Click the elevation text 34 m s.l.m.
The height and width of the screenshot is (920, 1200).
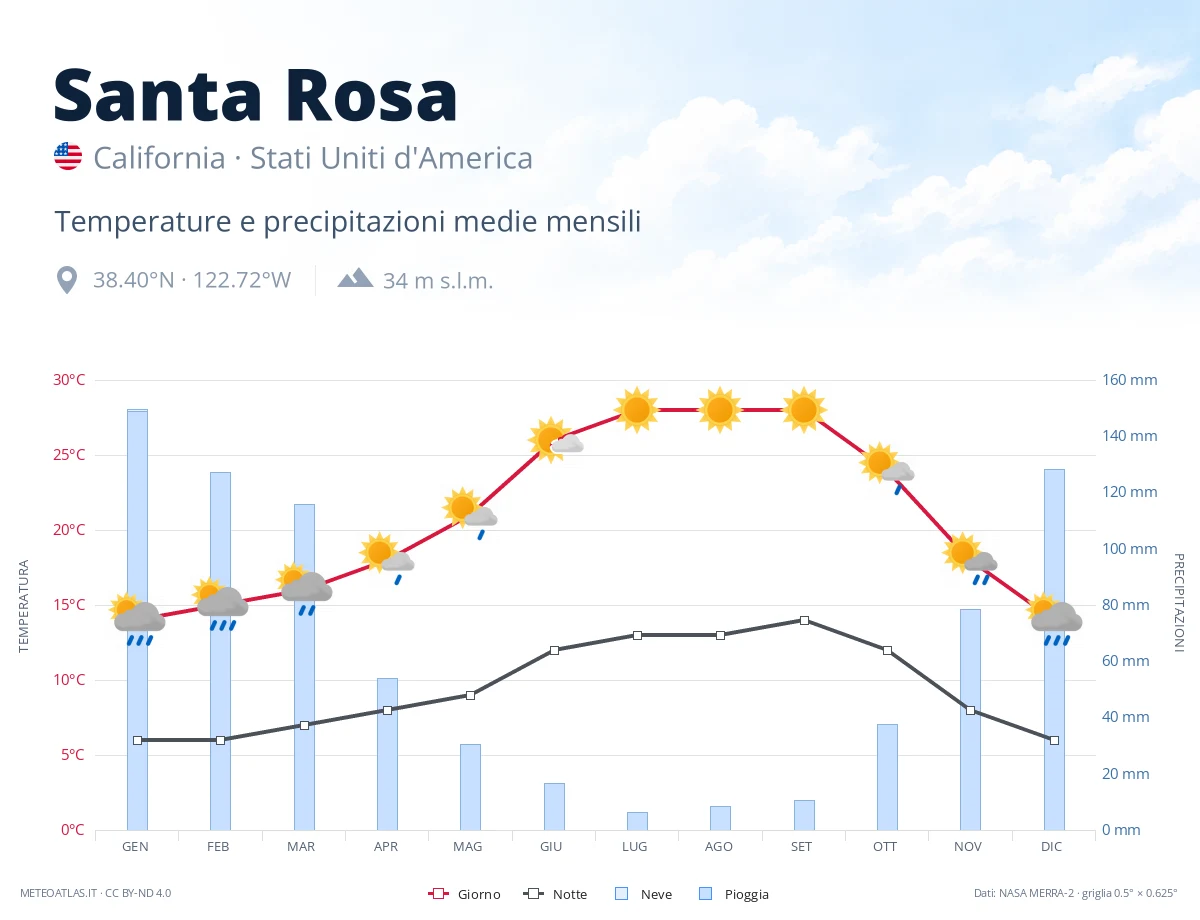tap(438, 280)
